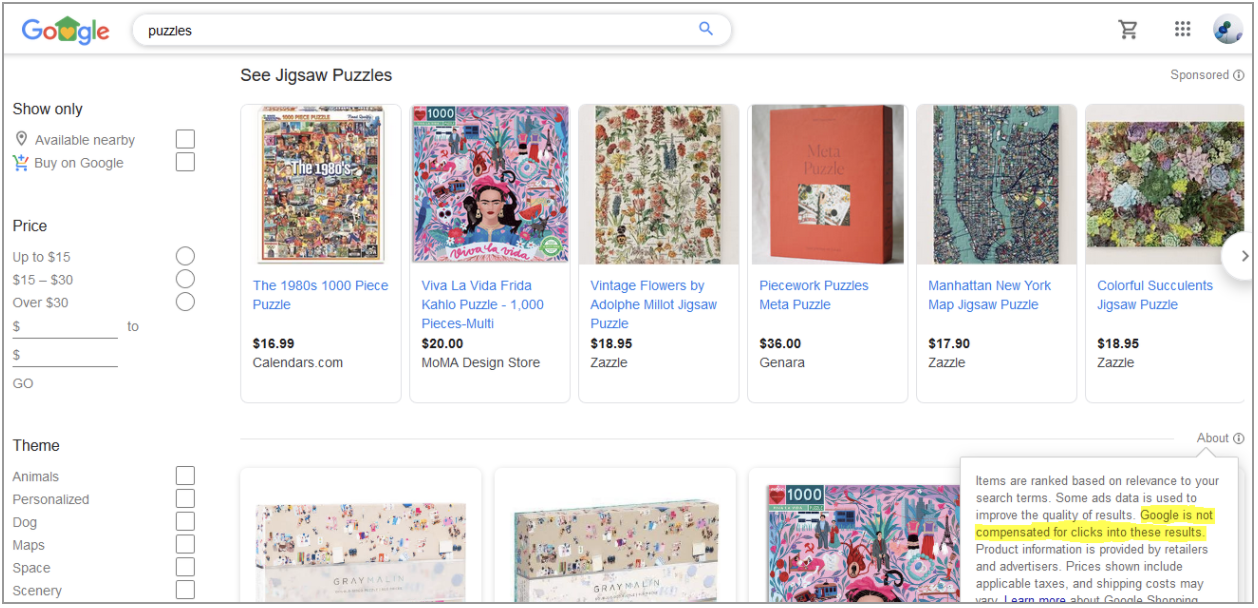Screen dimensions: 1258x608
Task: Click the $36.00 price
Action: tap(780, 343)
